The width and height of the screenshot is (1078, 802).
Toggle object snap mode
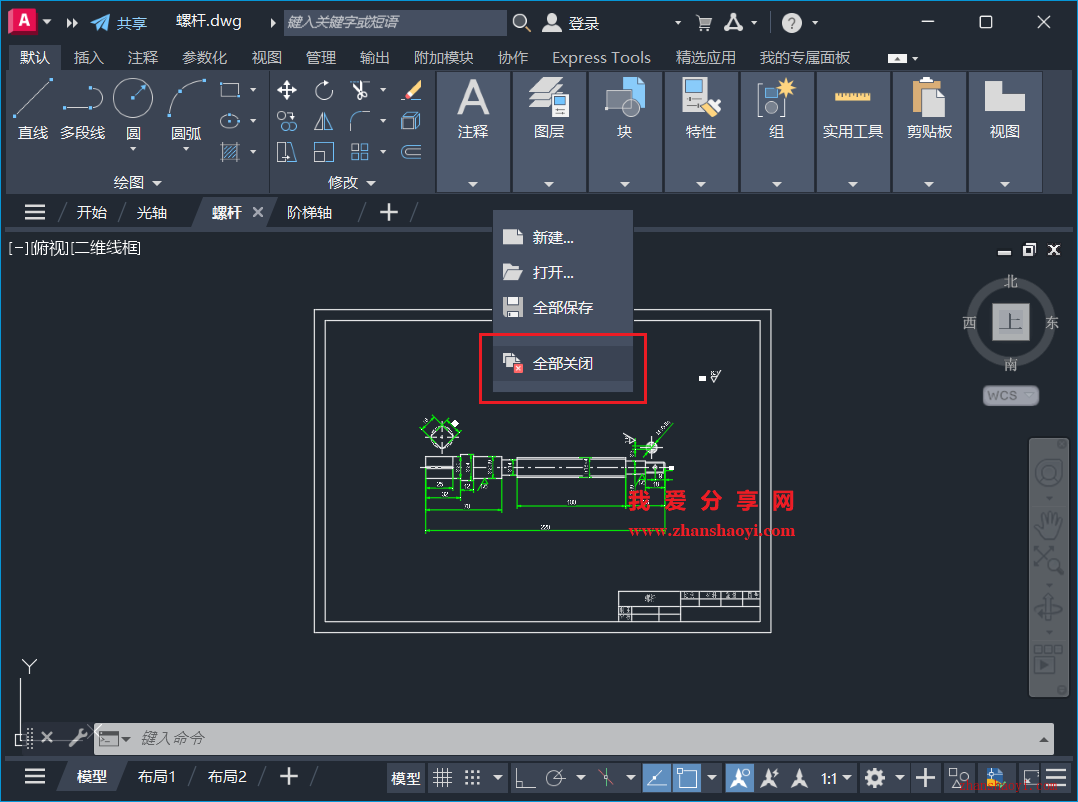685,778
